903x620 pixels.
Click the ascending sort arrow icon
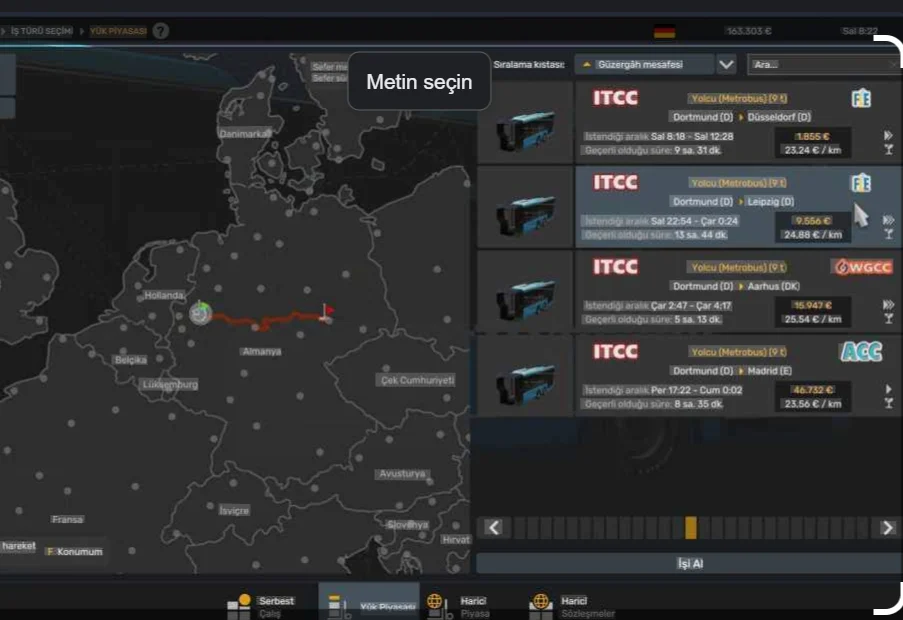point(586,64)
